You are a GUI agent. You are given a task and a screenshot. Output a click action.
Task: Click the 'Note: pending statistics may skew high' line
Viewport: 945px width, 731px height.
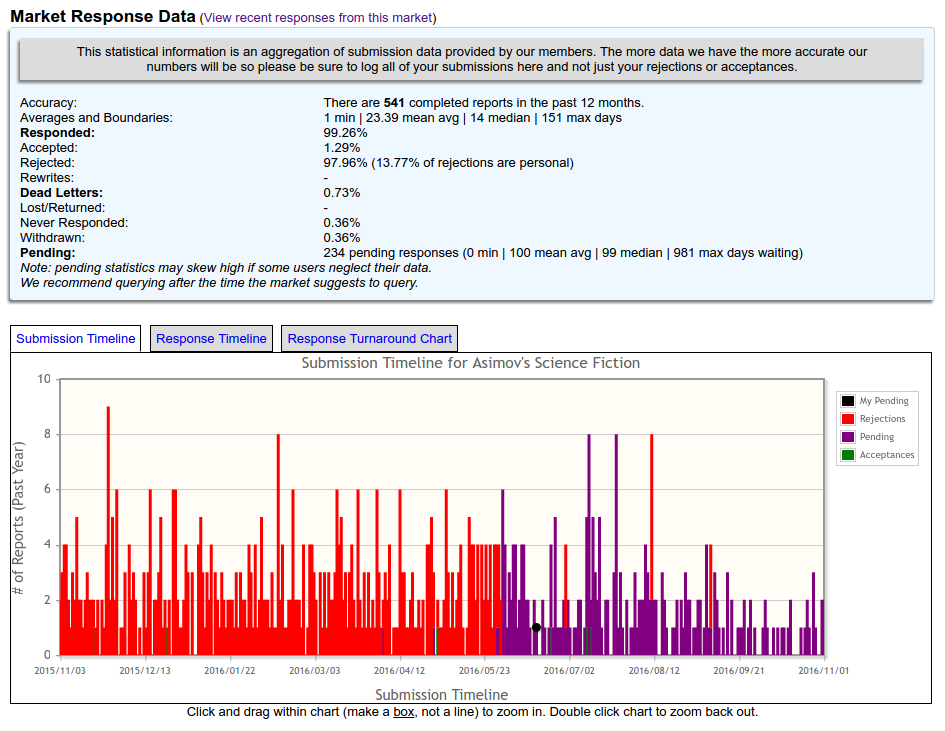(x=225, y=268)
